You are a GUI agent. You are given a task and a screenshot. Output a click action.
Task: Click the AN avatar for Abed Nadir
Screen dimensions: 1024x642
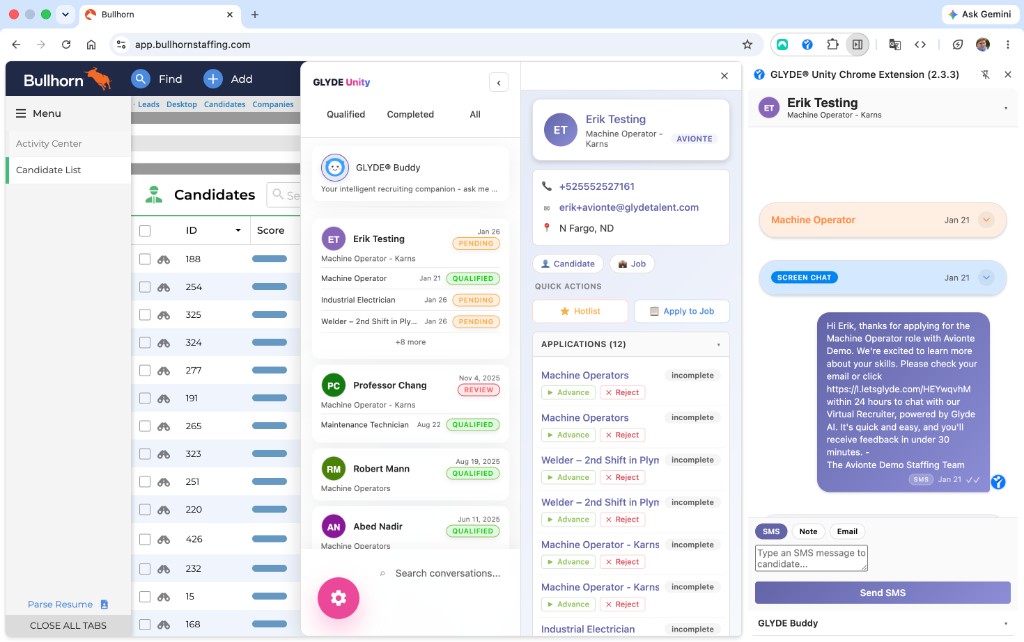(x=334, y=526)
